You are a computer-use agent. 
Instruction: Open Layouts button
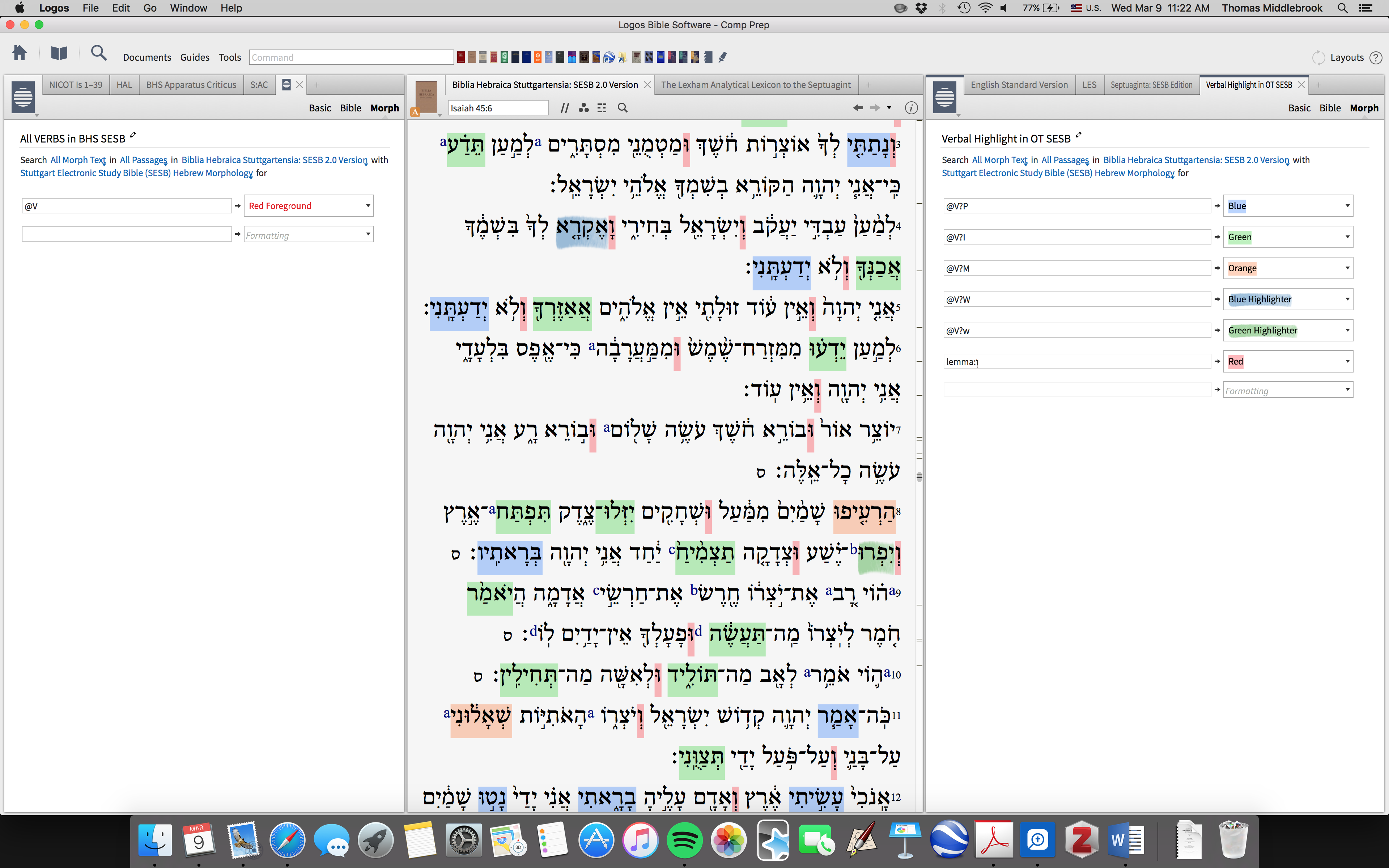pyautogui.click(x=1347, y=58)
